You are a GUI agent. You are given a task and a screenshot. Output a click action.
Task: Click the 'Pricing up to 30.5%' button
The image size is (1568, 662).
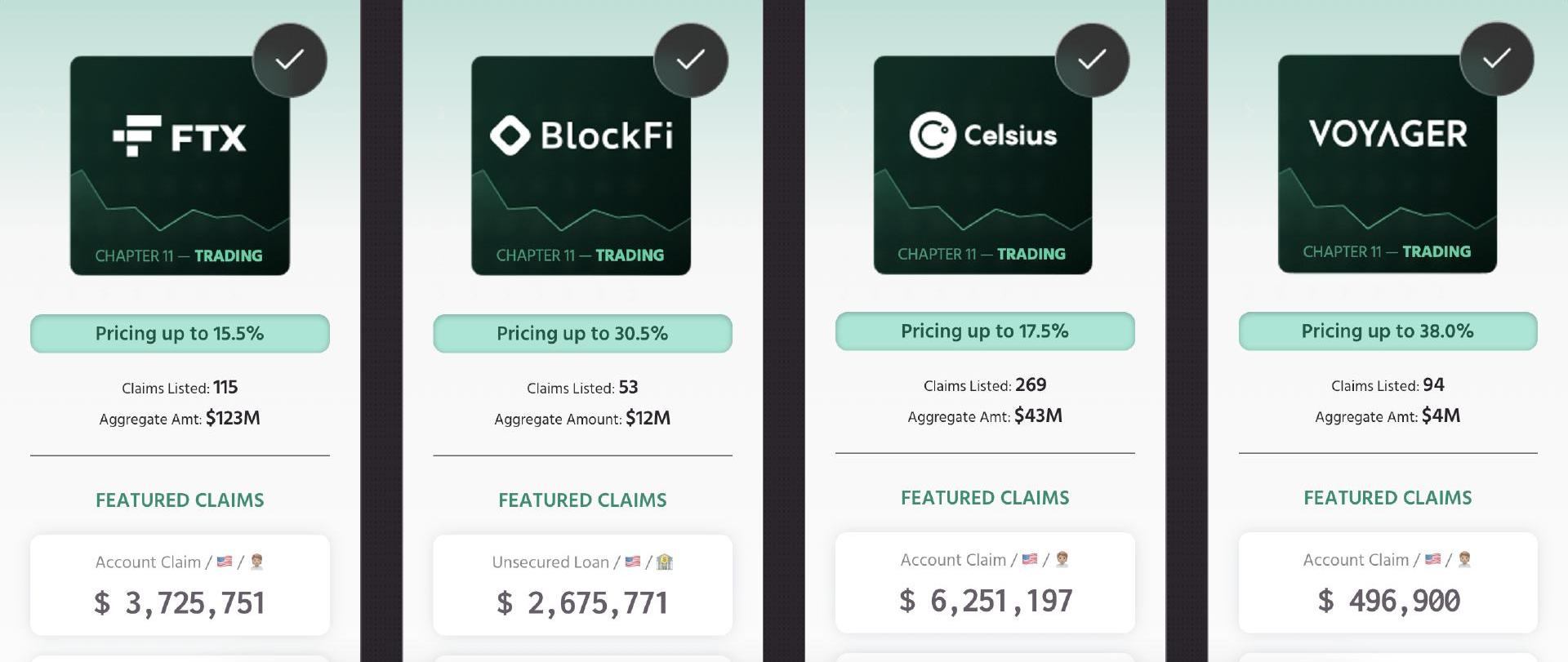(582, 333)
